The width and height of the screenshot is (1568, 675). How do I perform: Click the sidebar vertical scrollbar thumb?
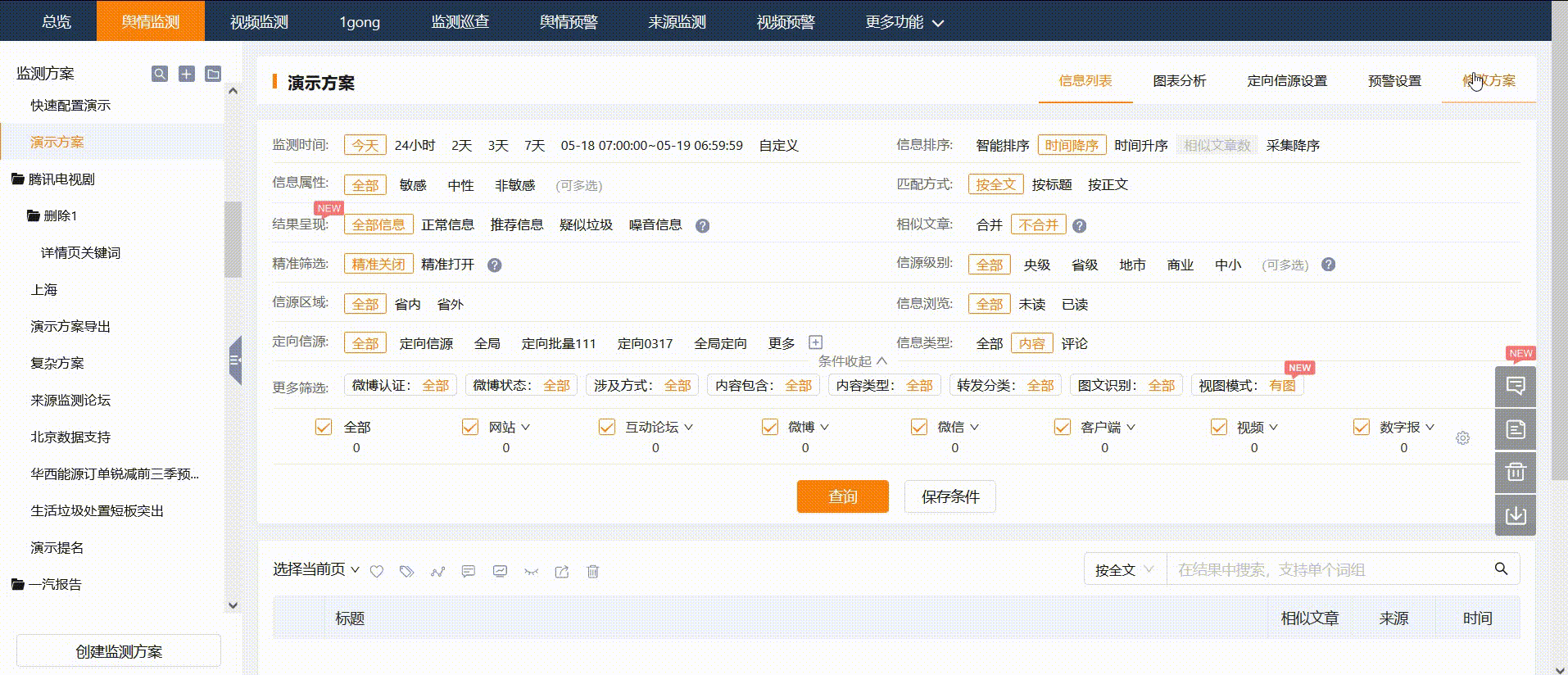[x=233, y=239]
